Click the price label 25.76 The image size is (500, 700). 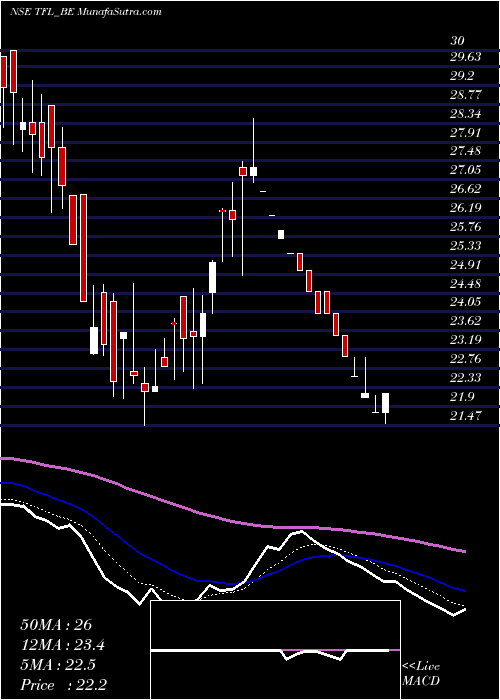(x=465, y=226)
